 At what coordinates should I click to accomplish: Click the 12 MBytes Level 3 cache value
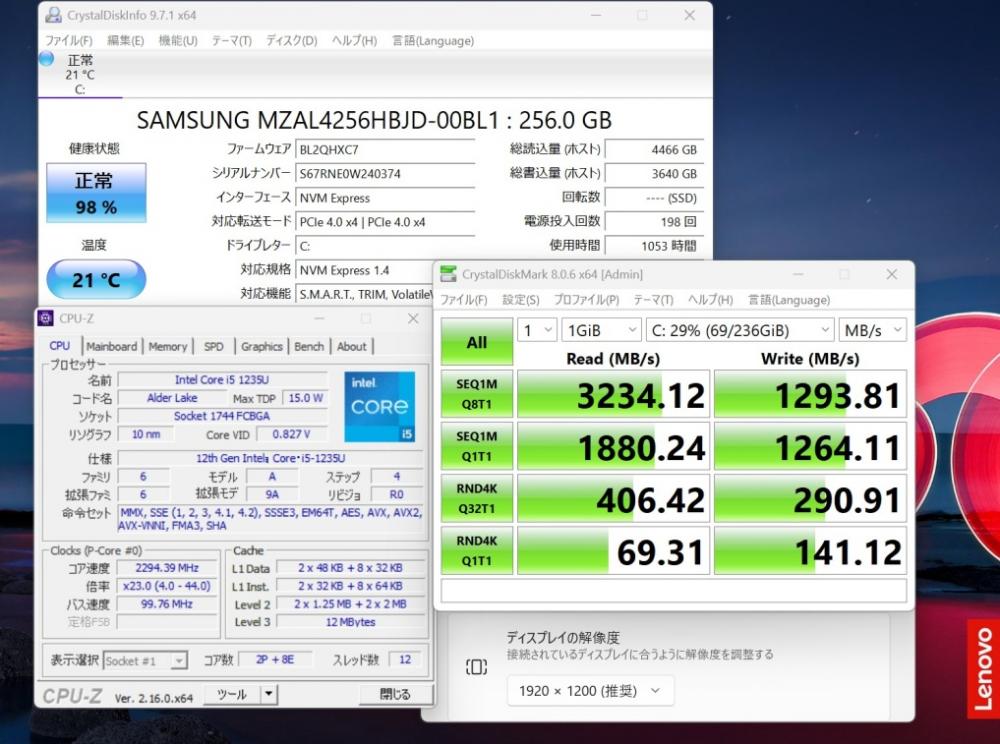pyautogui.click(x=350, y=622)
